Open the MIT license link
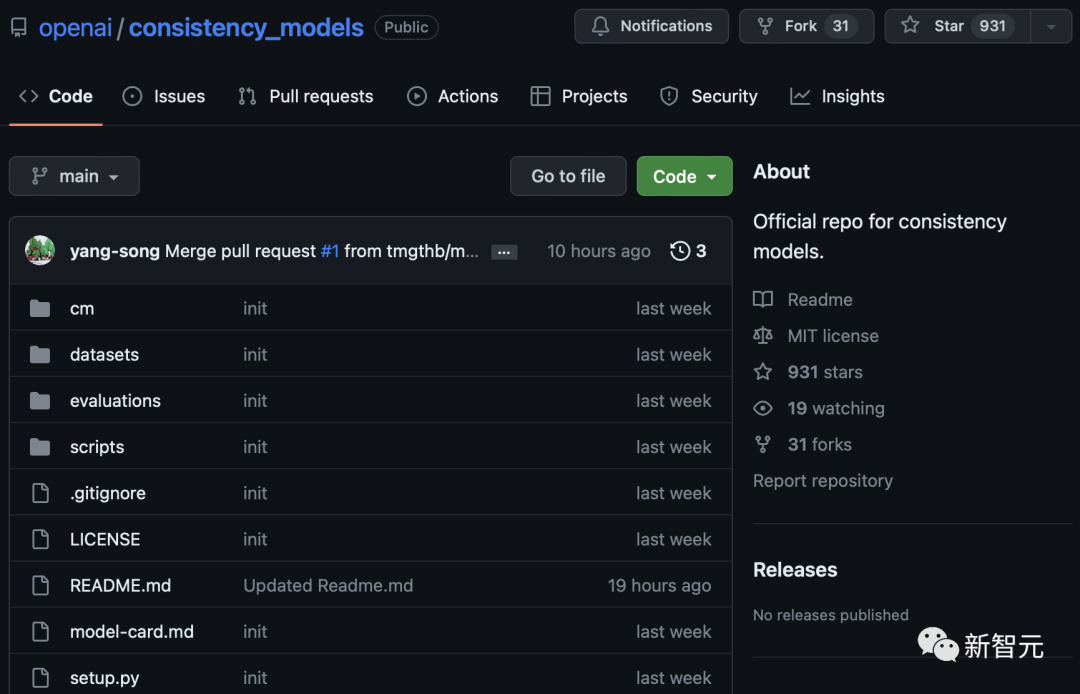This screenshot has height=694, width=1080. pos(832,336)
